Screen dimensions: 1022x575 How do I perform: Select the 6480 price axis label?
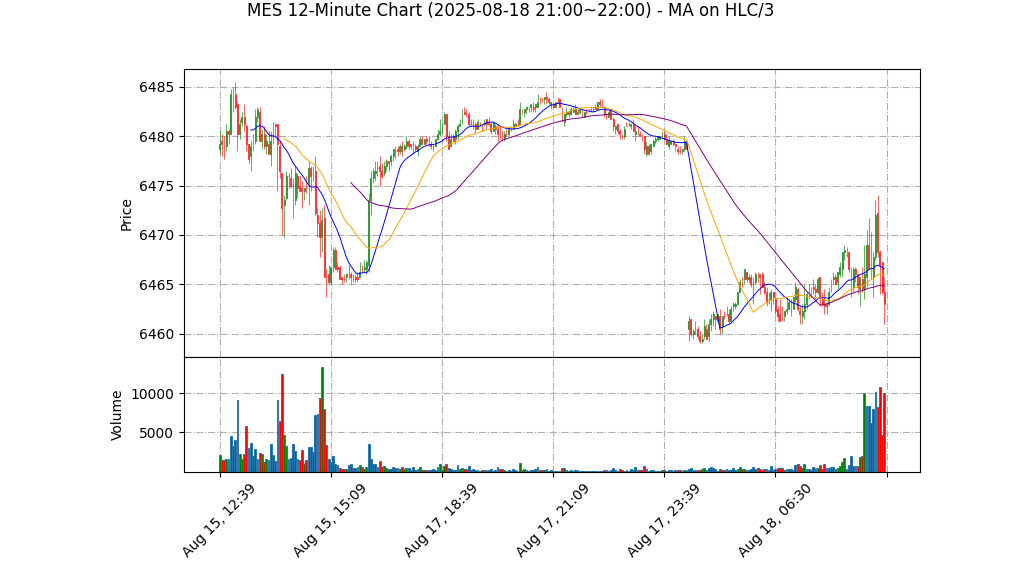(156, 137)
